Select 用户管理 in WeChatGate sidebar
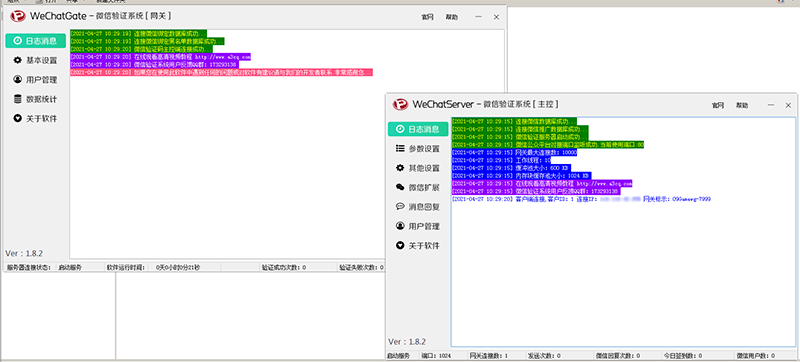 click(35, 80)
